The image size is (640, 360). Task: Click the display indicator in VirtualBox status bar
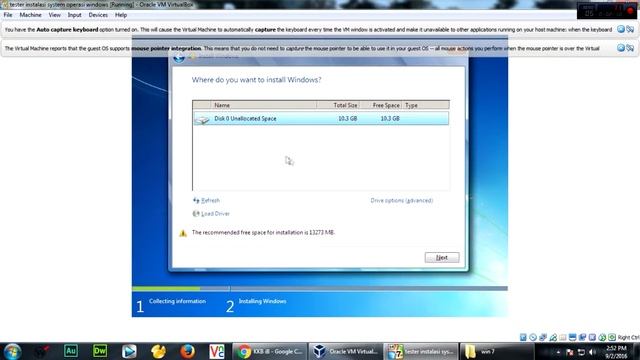(573, 337)
